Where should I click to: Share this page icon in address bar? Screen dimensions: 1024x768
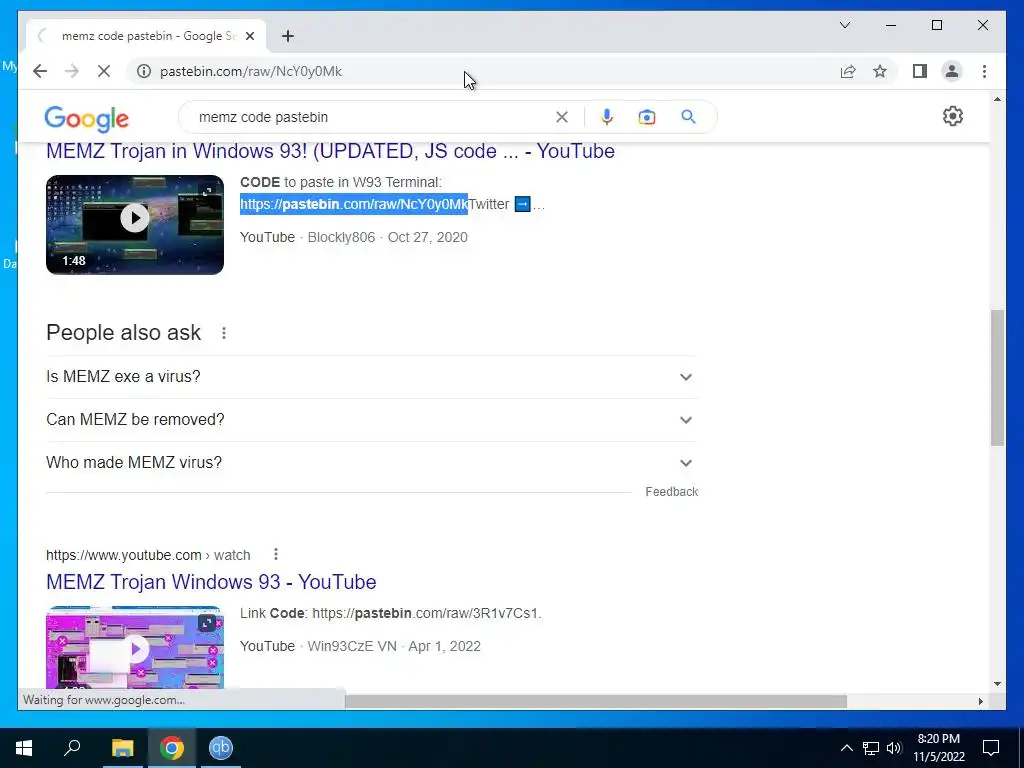click(x=848, y=71)
